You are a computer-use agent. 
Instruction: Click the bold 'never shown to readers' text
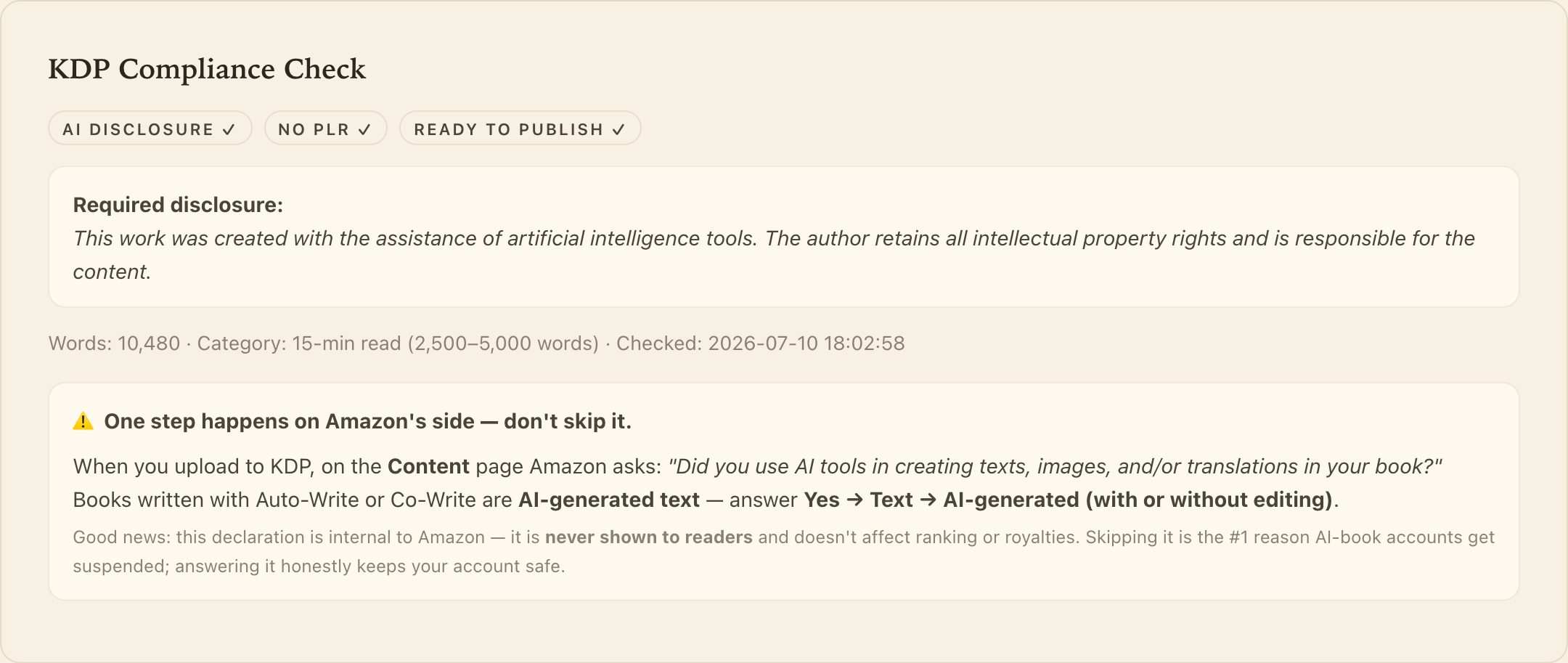tap(648, 537)
